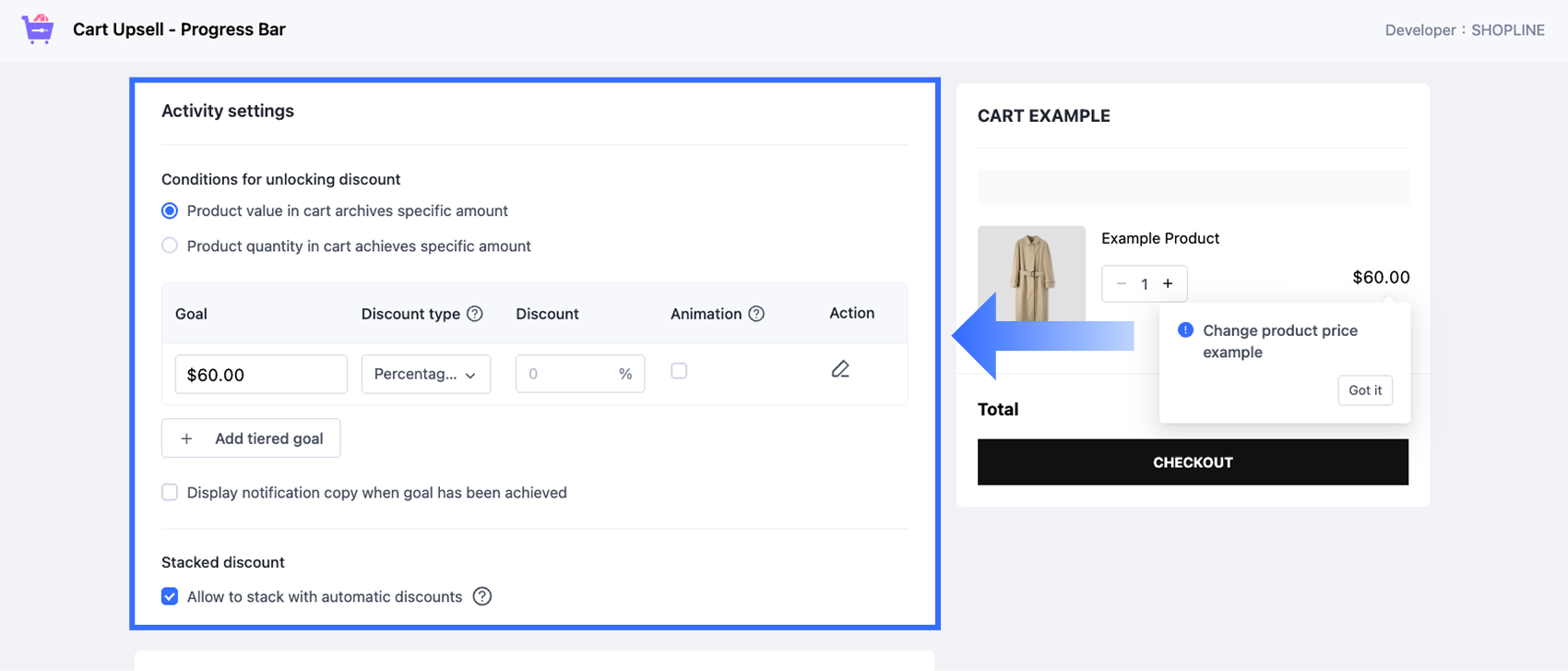
Task: Click the Goal amount input field
Action: tap(261, 374)
